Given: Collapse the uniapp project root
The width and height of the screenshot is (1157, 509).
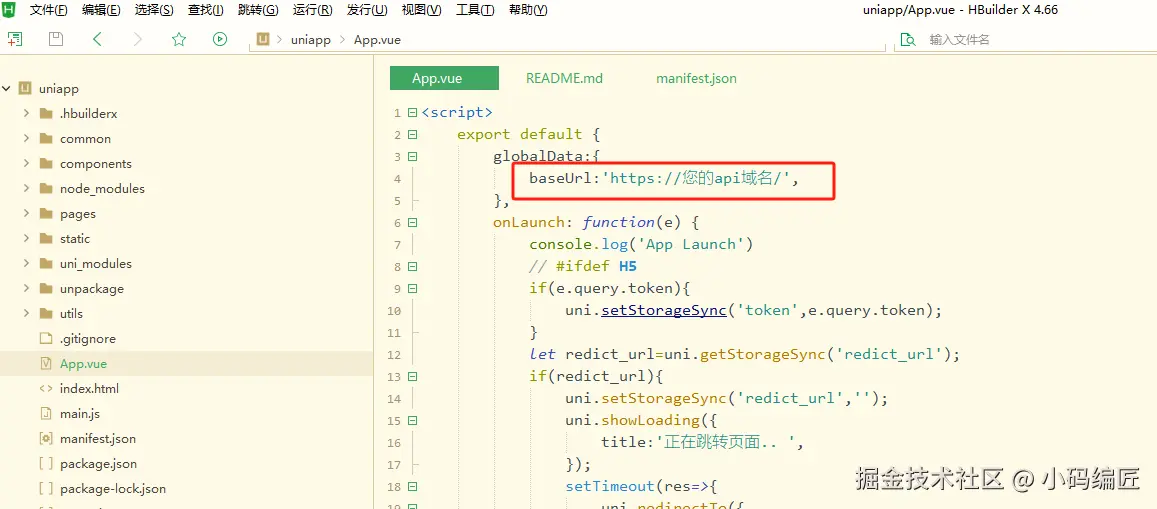Looking at the screenshot, I should [7, 89].
